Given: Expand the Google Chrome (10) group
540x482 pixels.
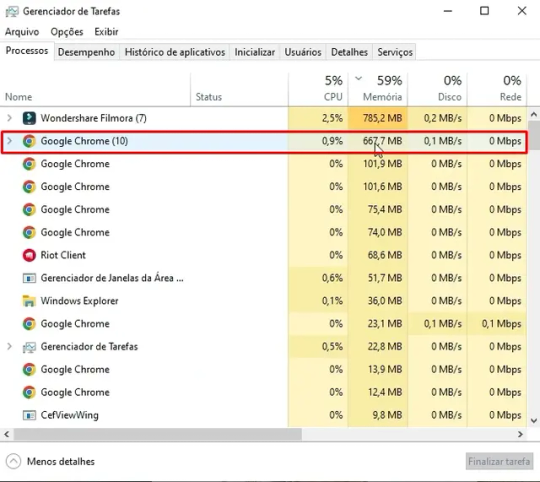Looking at the screenshot, I should (x=10, y=141).
